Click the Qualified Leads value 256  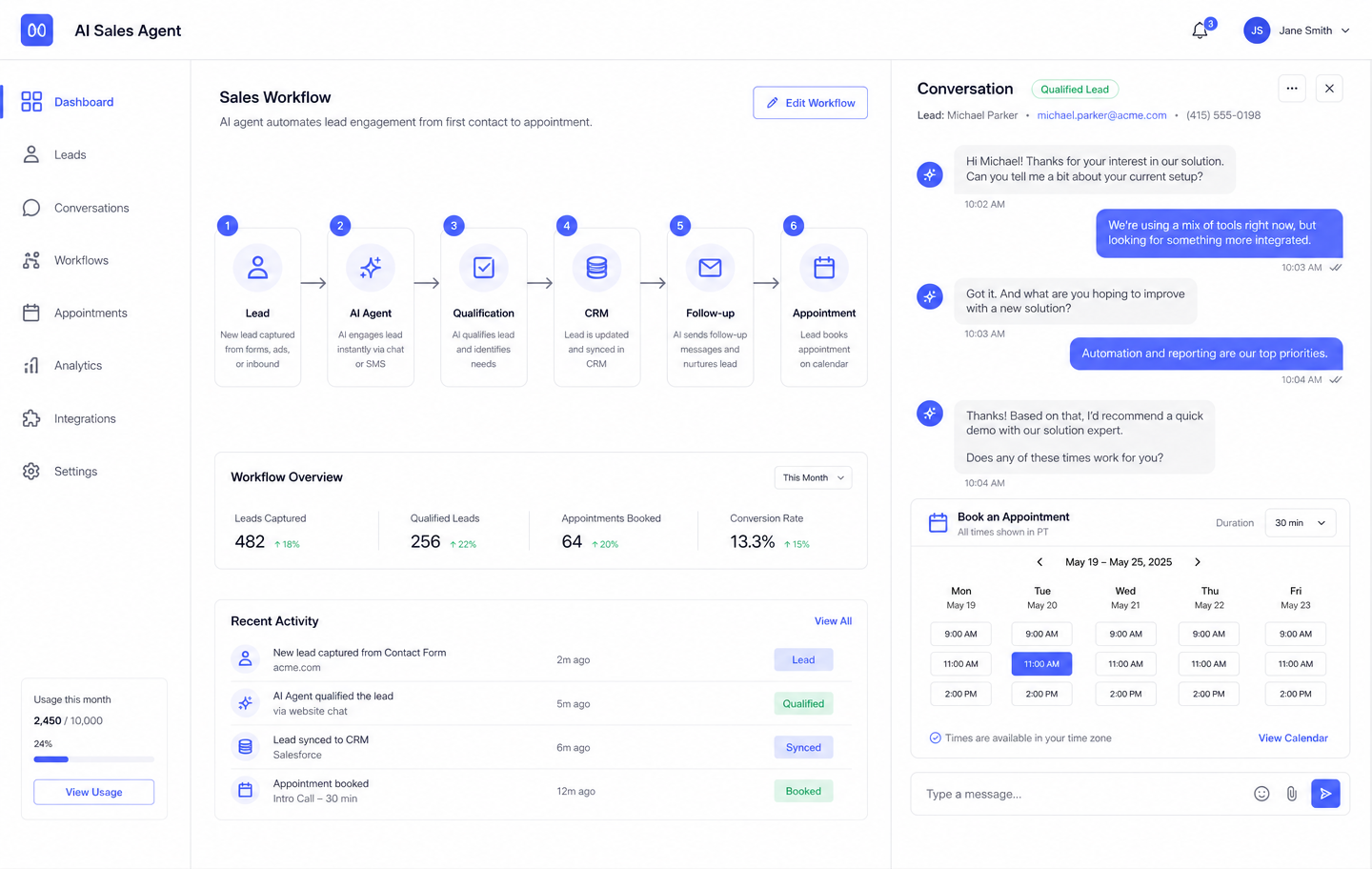coord(425,541)
